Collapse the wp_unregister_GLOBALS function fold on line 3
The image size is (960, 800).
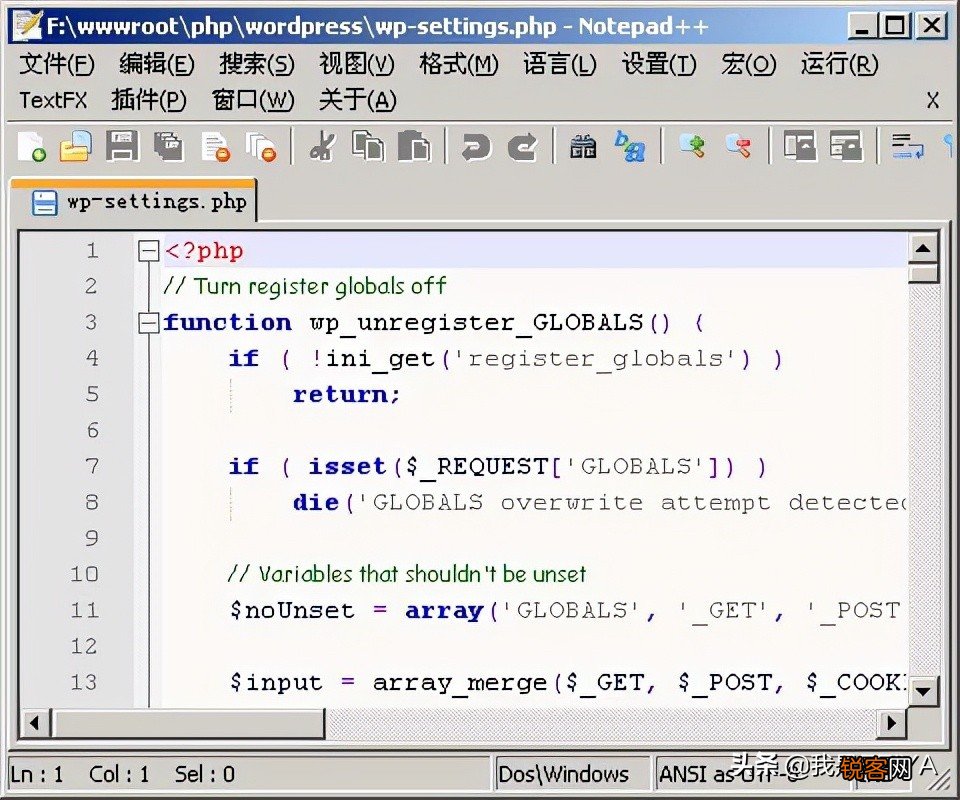(x=148, y=323)
